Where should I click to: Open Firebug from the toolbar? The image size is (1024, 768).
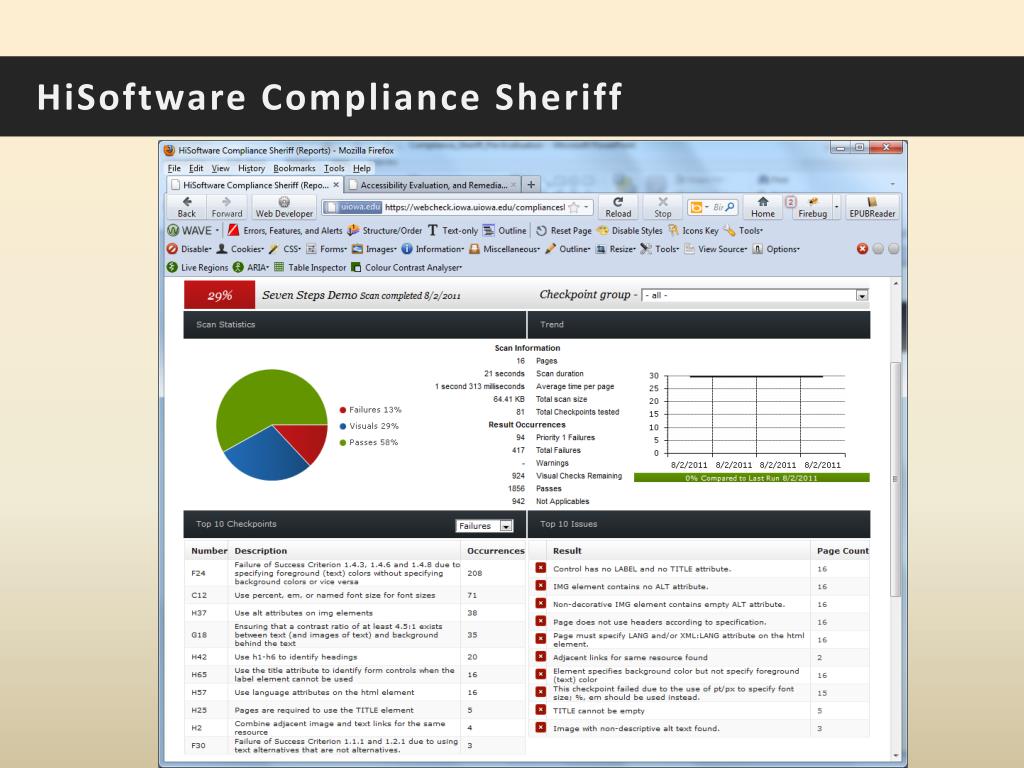[x=812, y=207]
